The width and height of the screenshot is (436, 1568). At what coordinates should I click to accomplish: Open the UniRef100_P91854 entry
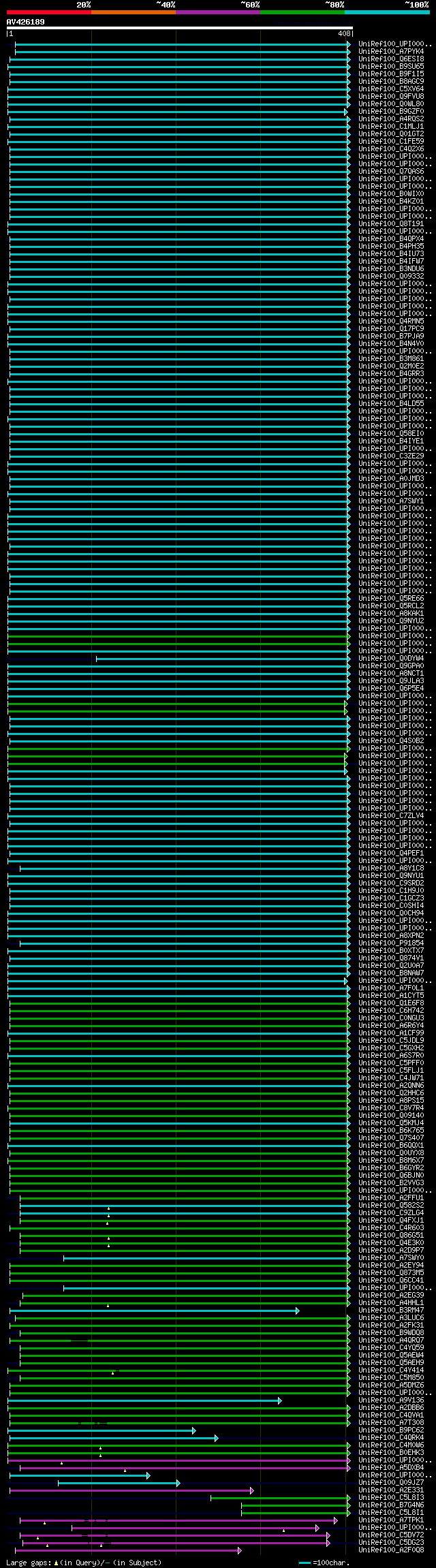[x=391, y=943]
